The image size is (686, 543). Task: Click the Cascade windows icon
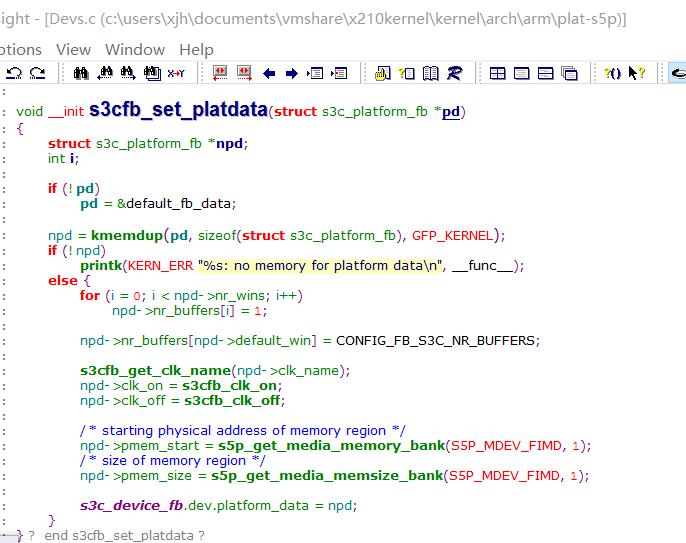[569, 73]
